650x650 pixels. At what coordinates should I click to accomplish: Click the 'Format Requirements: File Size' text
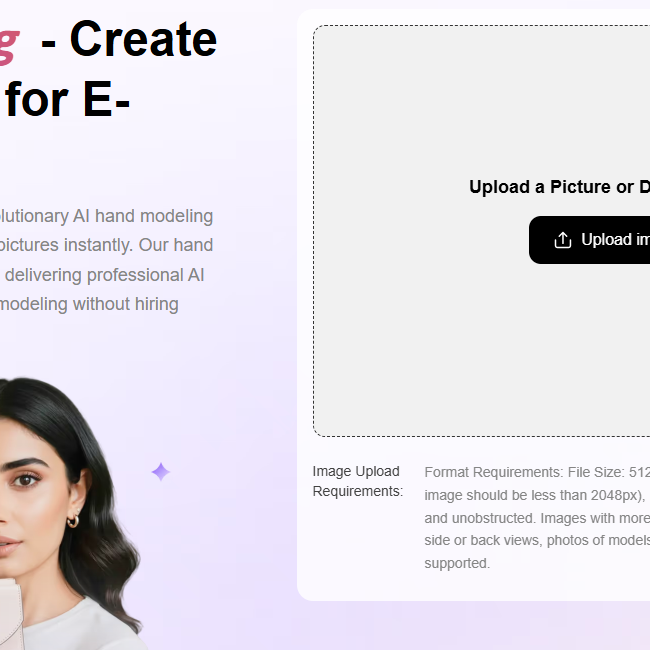click(524, 472)
